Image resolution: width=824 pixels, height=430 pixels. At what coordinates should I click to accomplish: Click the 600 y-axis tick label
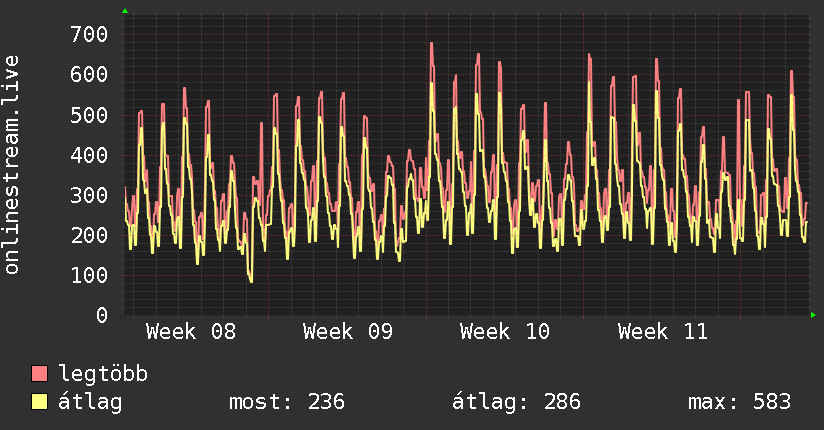(89, 75)
